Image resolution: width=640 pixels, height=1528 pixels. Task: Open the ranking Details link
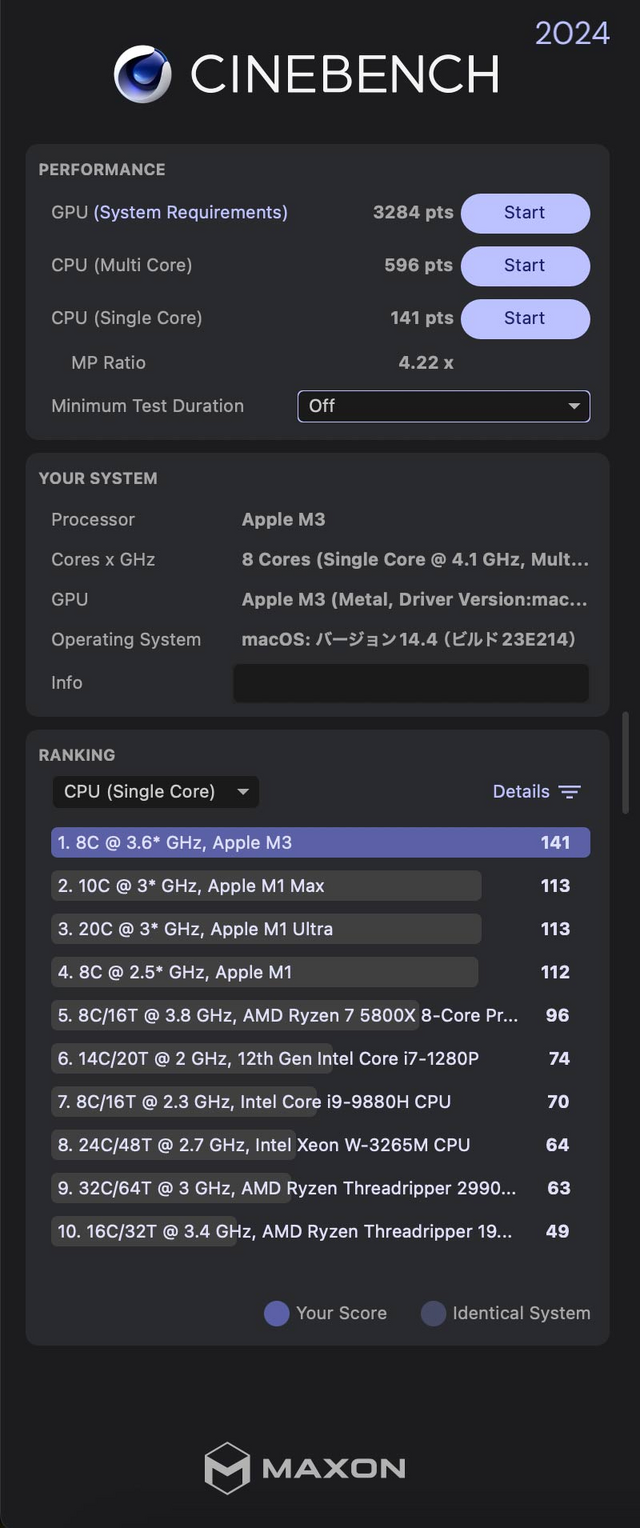[x=521, y=791]
